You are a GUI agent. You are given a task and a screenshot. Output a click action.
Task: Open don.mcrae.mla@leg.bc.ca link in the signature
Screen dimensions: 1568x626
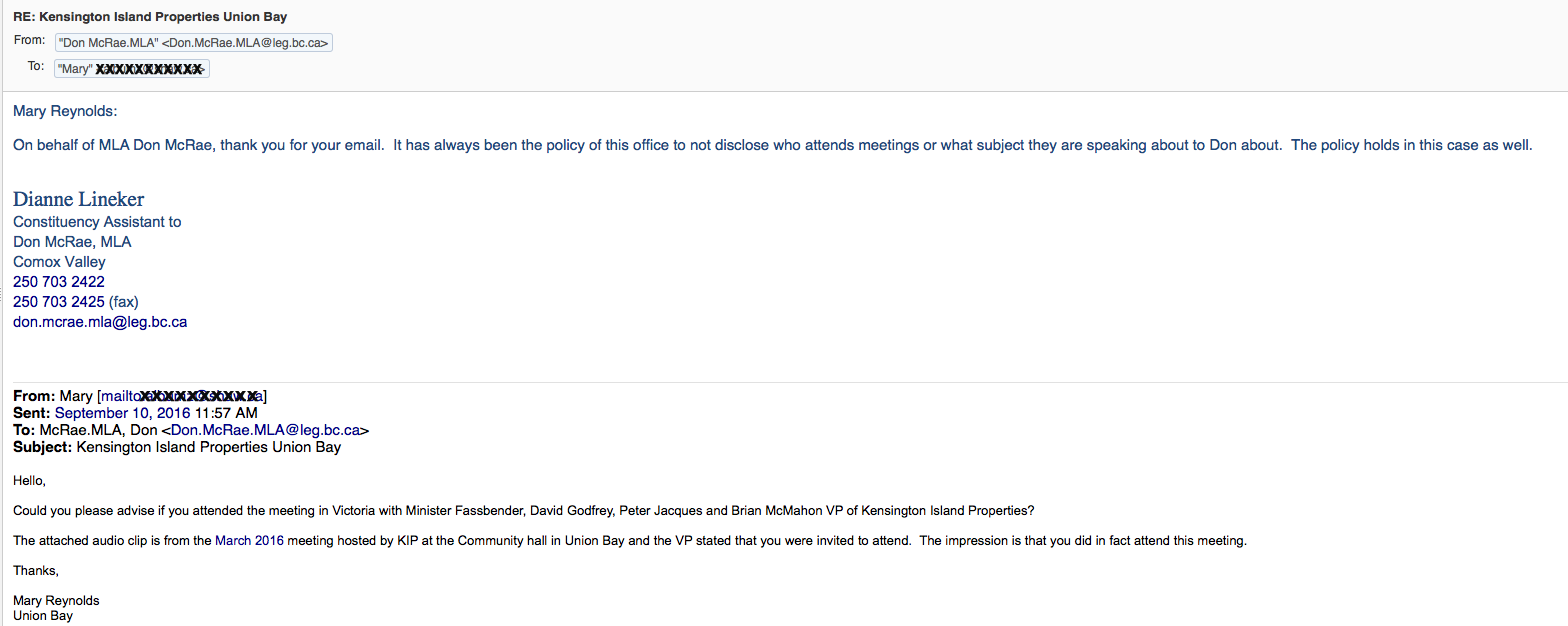(x=100, y=322)
